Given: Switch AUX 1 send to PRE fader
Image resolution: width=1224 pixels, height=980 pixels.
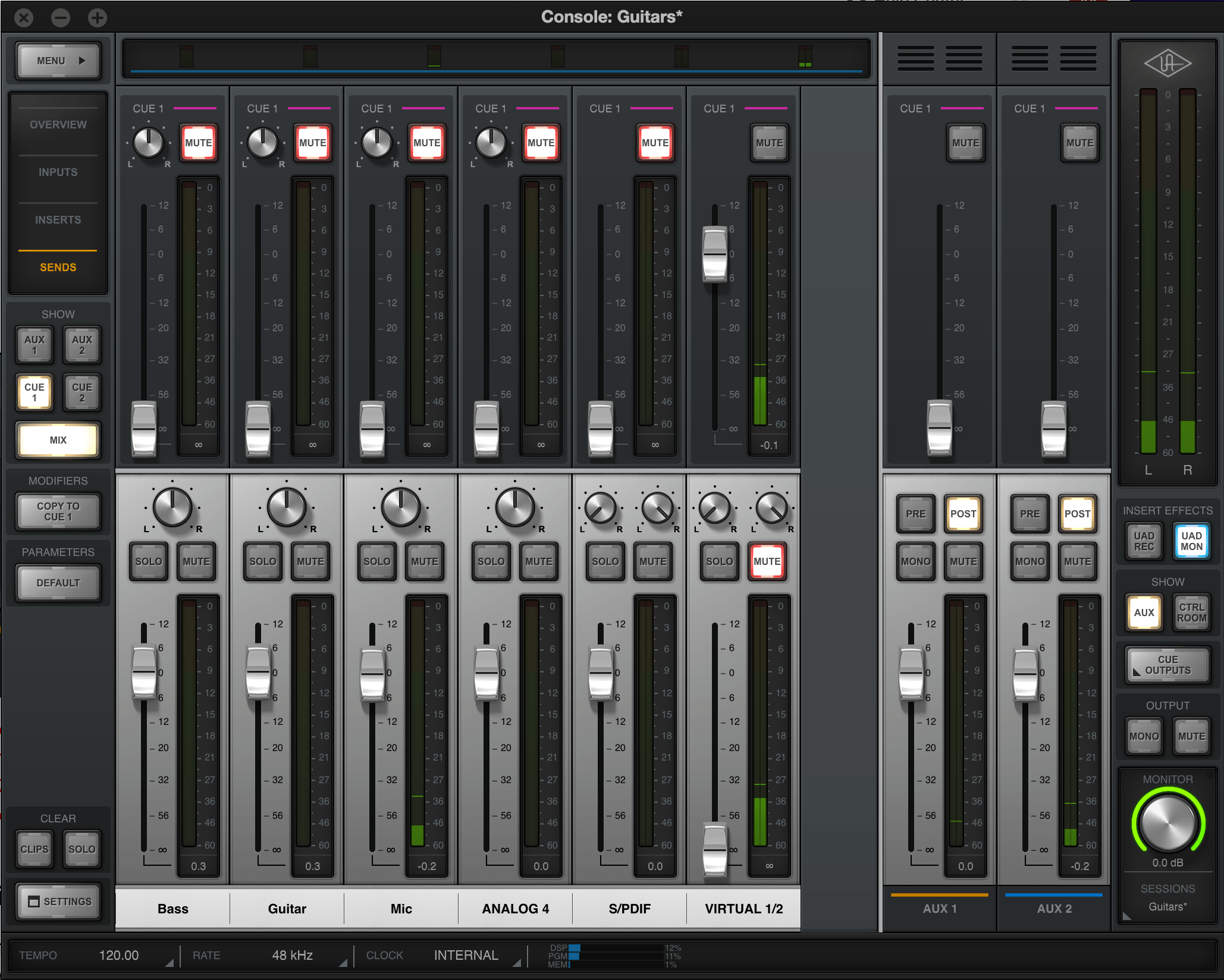Looking at the screenshot, I should click(915, 513).
